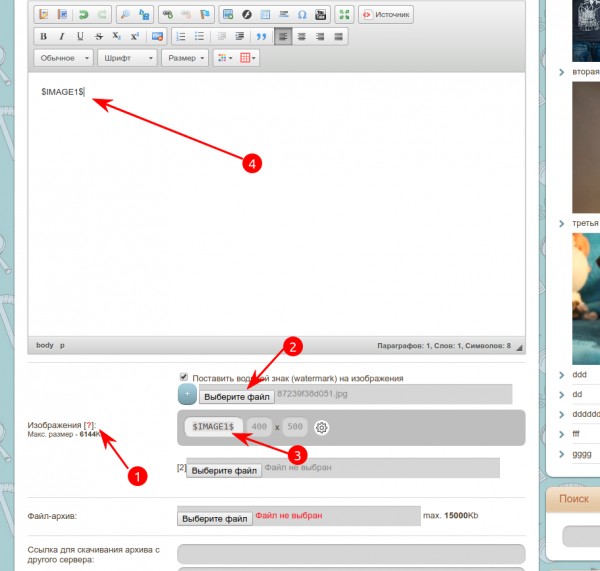This screenshot has height=571, width=600.
Task: Insert an anchor with flag icon
Action: 205,15
